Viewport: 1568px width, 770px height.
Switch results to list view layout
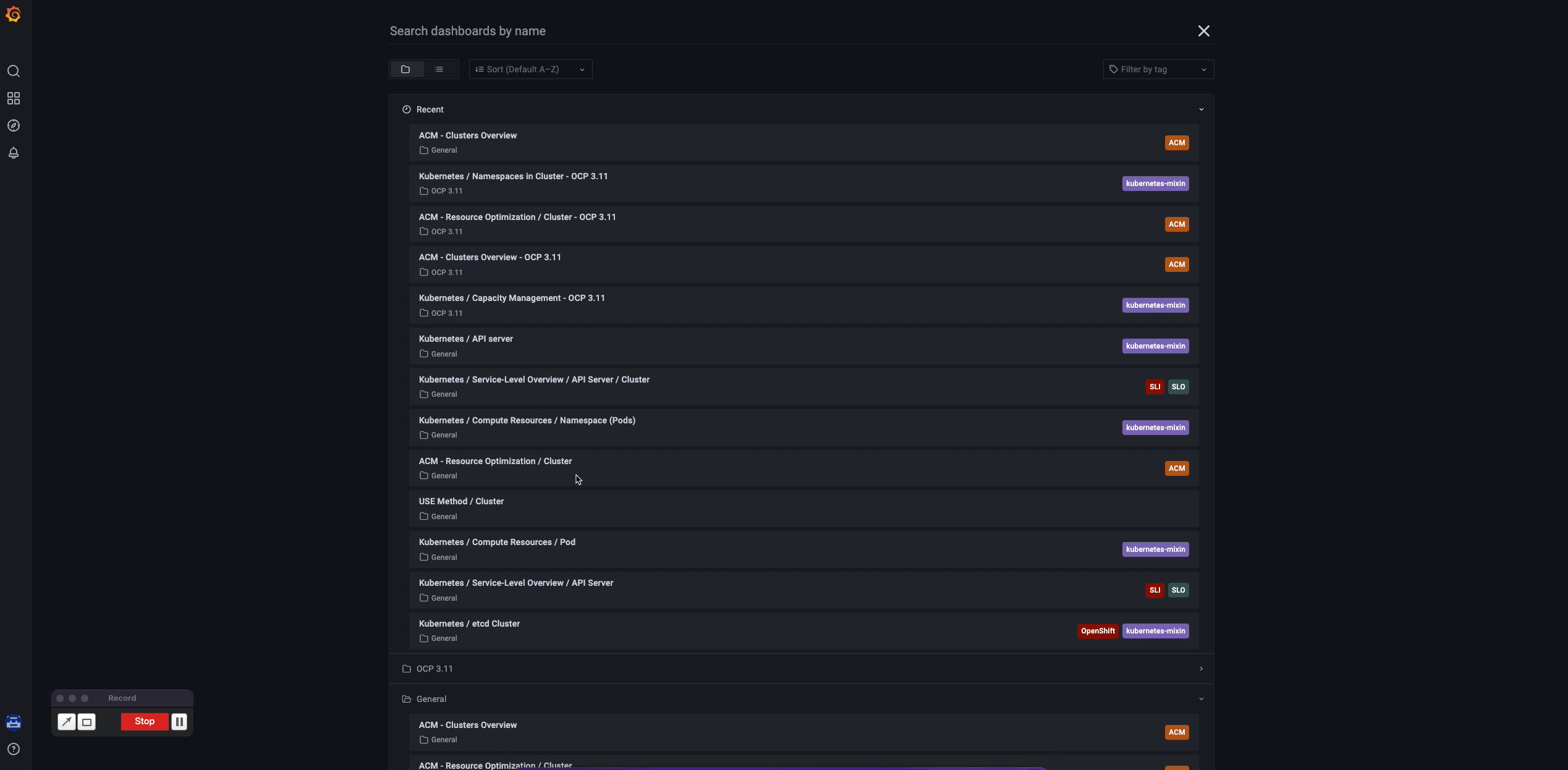point(440,69)
